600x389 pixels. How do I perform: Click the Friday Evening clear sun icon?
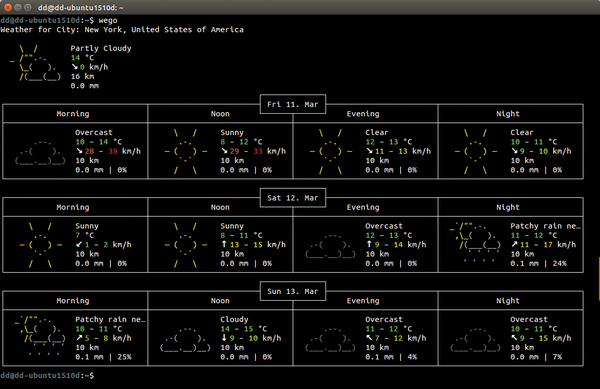330,151
